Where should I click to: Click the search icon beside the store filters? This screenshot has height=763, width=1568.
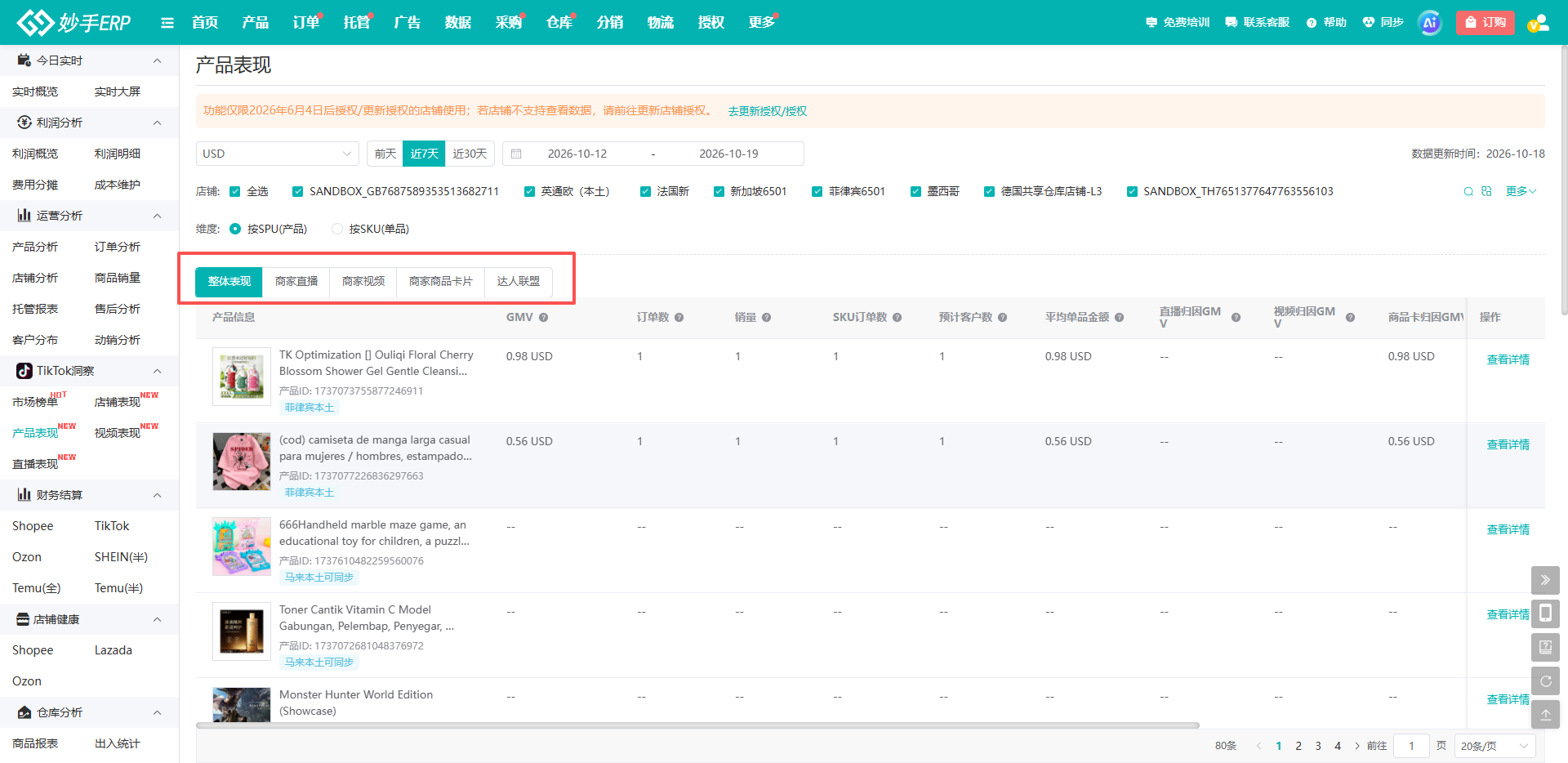(x=1468, y=191)
